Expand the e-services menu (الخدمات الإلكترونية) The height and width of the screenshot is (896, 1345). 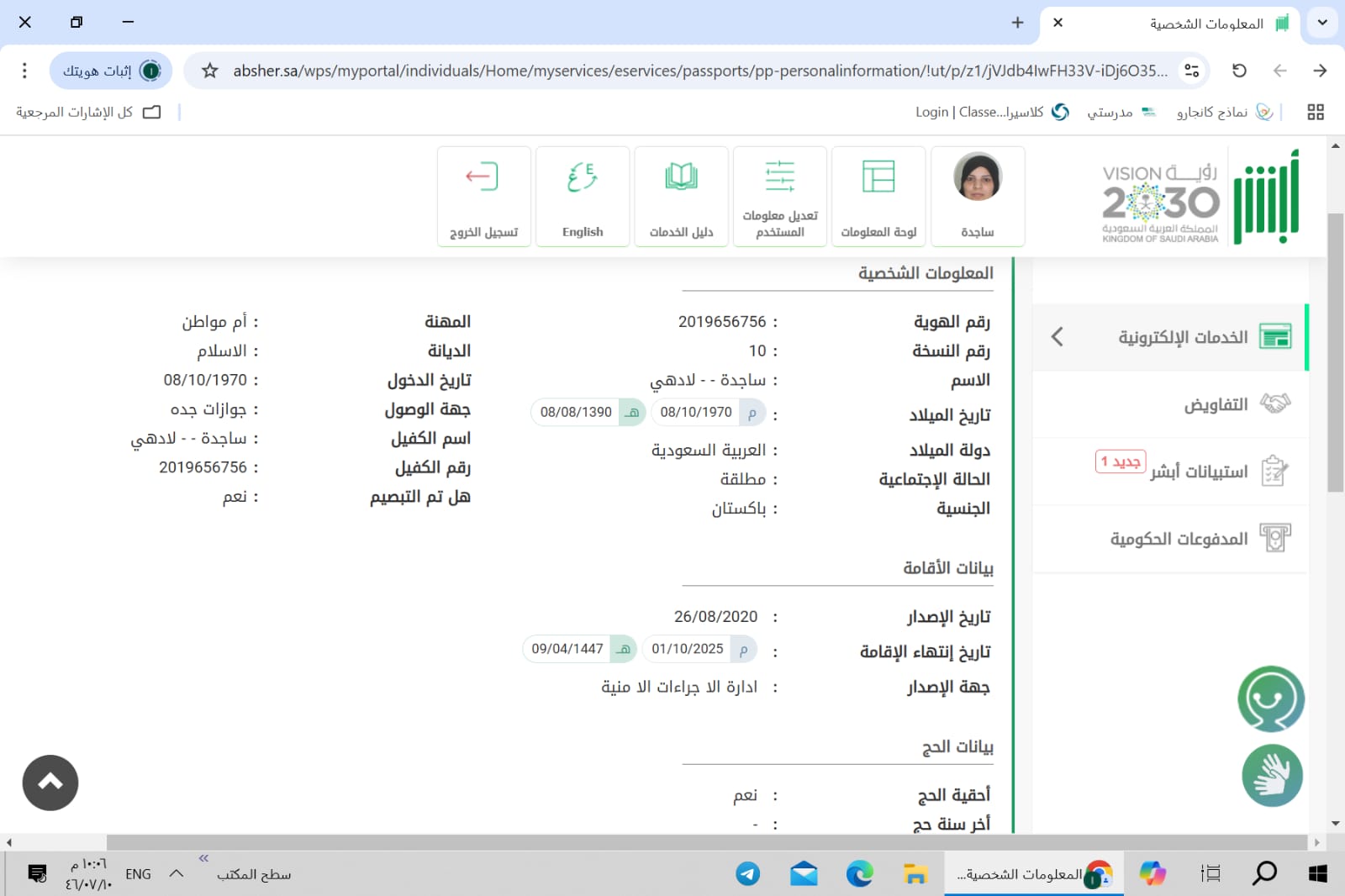(x=1170, y=337)
